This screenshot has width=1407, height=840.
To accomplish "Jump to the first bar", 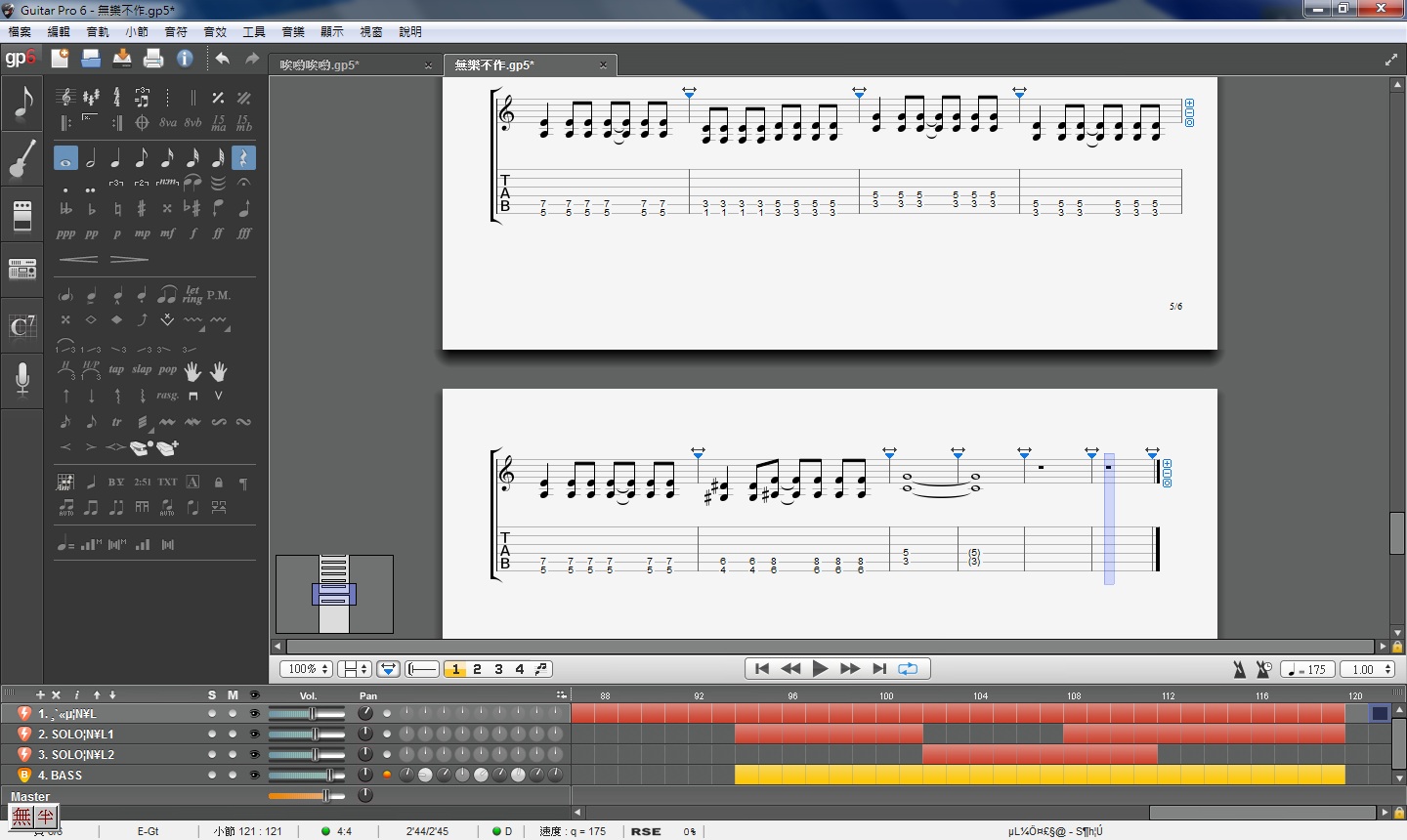I will pos(762,669).
